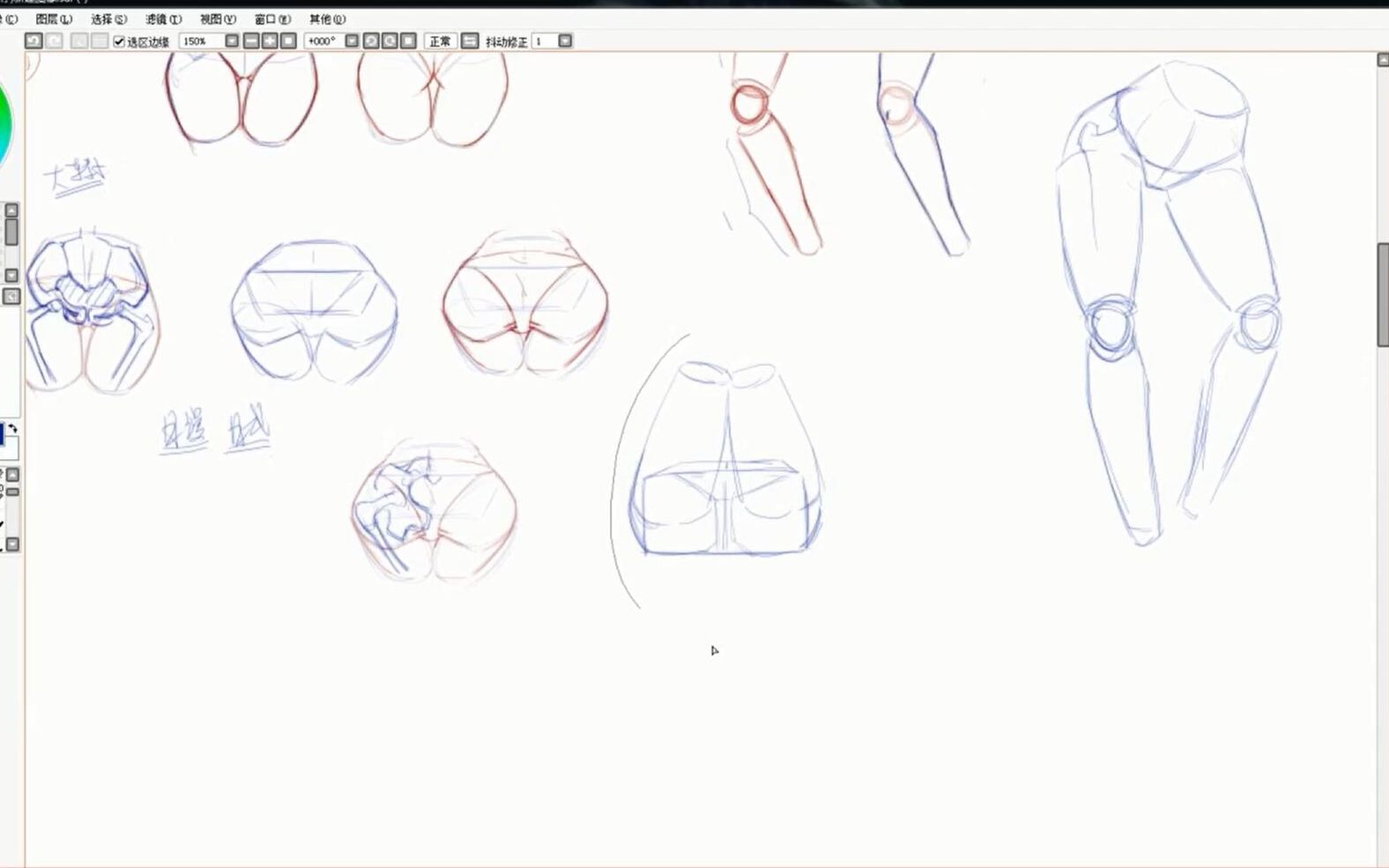
Task: Reset canvas rotation square icon
Action: pos(408,41)
